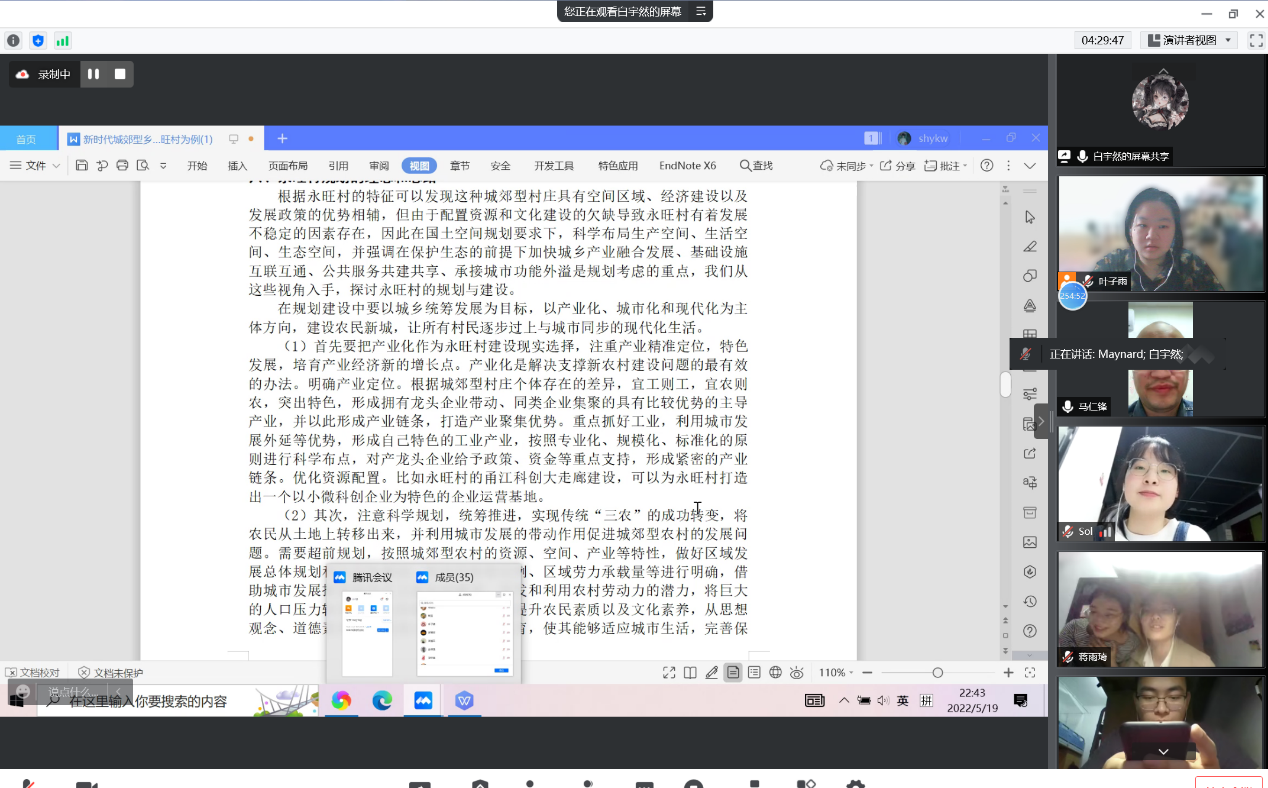Open the 查找 search tool
The width and height of the screenshot is (1268, 788).
point(756,166)
